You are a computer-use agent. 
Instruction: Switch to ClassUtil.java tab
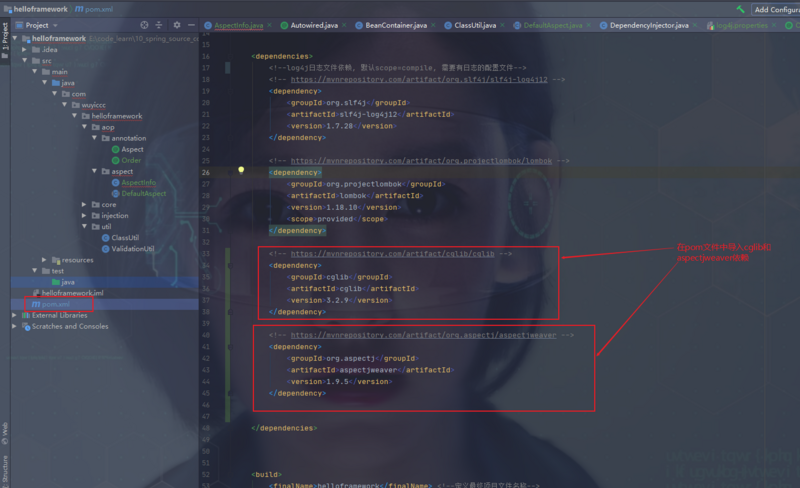coord(474,25)
